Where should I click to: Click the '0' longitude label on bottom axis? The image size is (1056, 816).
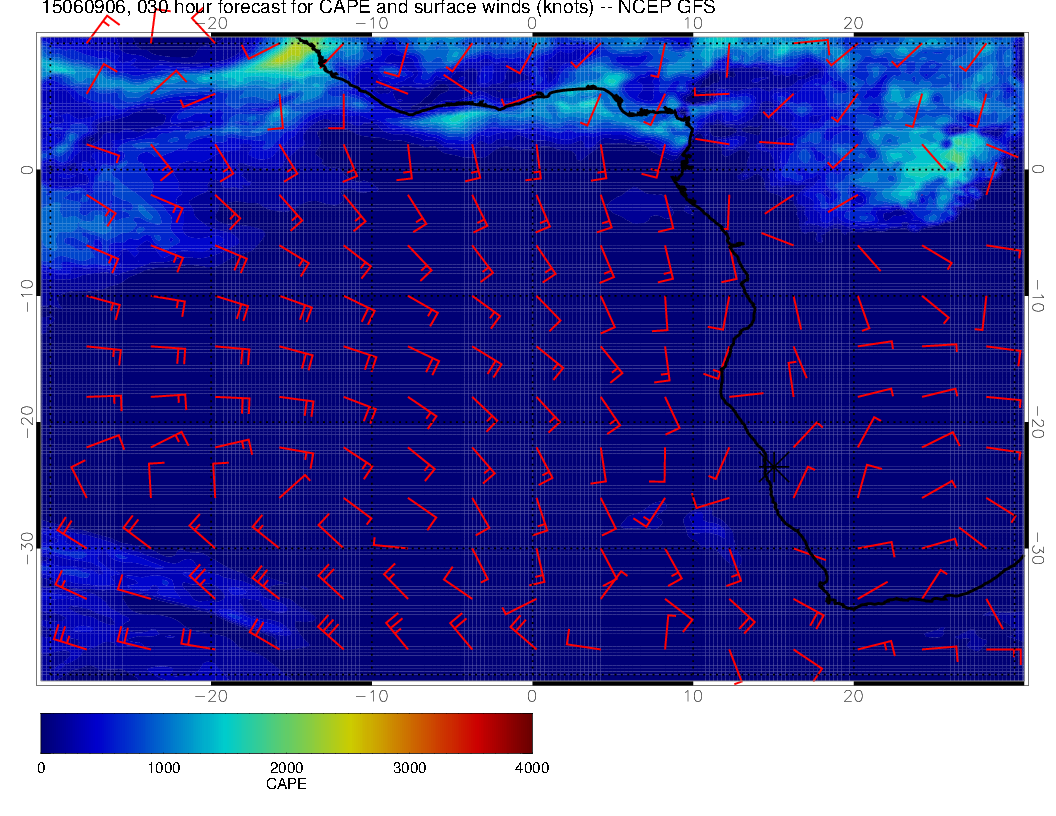coord(532,696)
